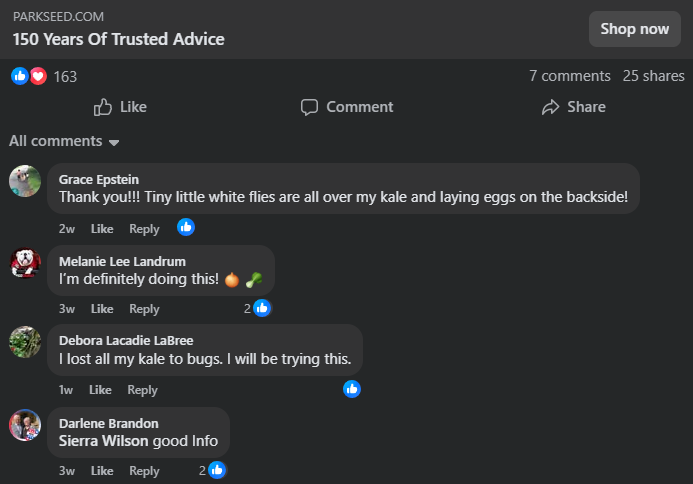This screenshot has height=484, width=693.
Task: Reply to Melanie Lee Landrum's comment
Action: coord(144,309)
